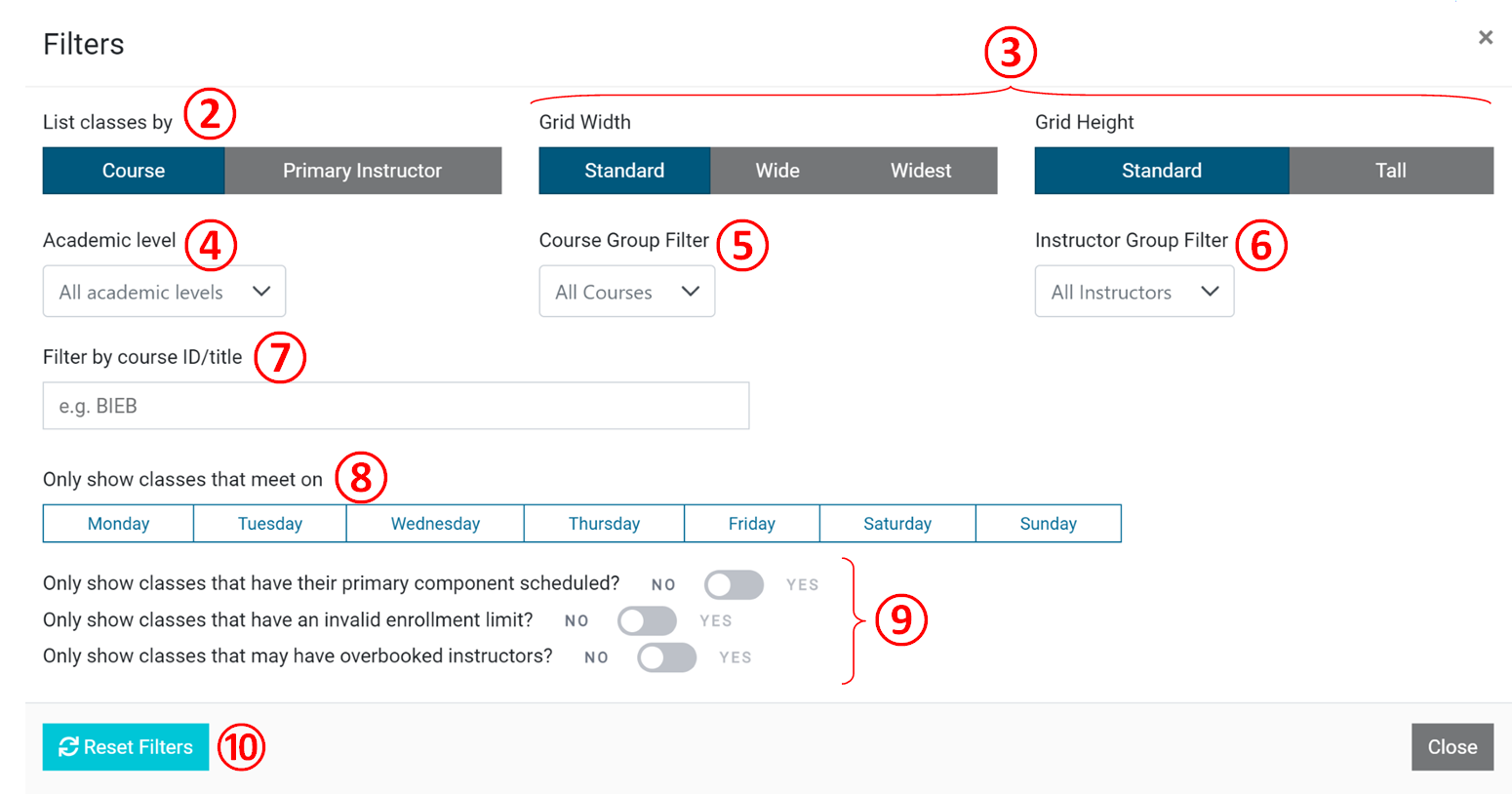The image size is (1512, 794).
Task: Open the Academic level dropdown
Action: 163,291
